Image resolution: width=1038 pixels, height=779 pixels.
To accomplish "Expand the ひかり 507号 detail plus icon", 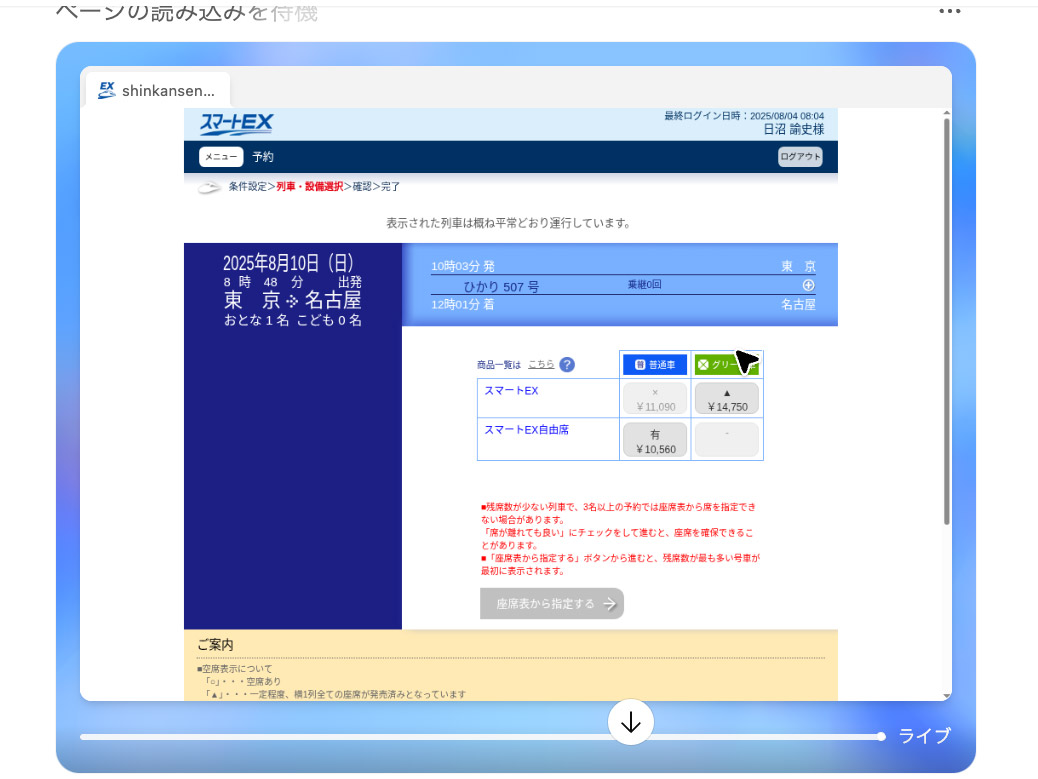I will (x=808, y=285).
